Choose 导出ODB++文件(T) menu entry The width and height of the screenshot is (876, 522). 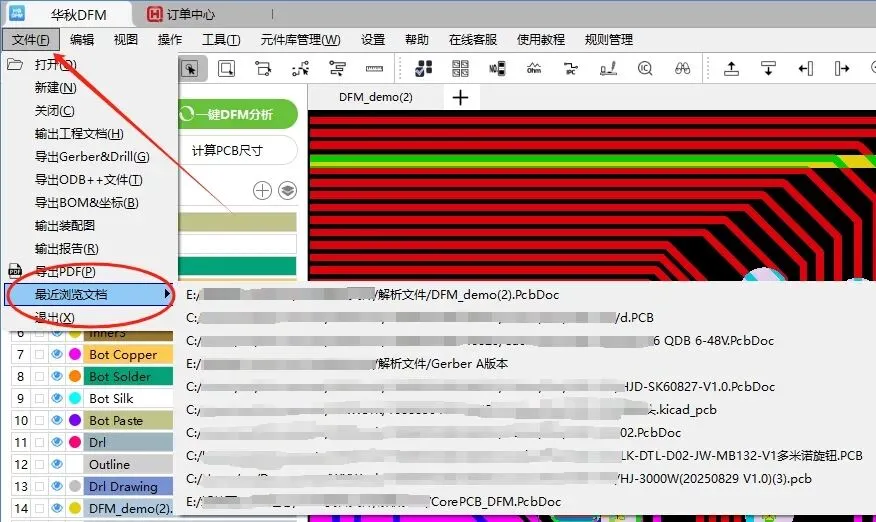tap(89, 179)
